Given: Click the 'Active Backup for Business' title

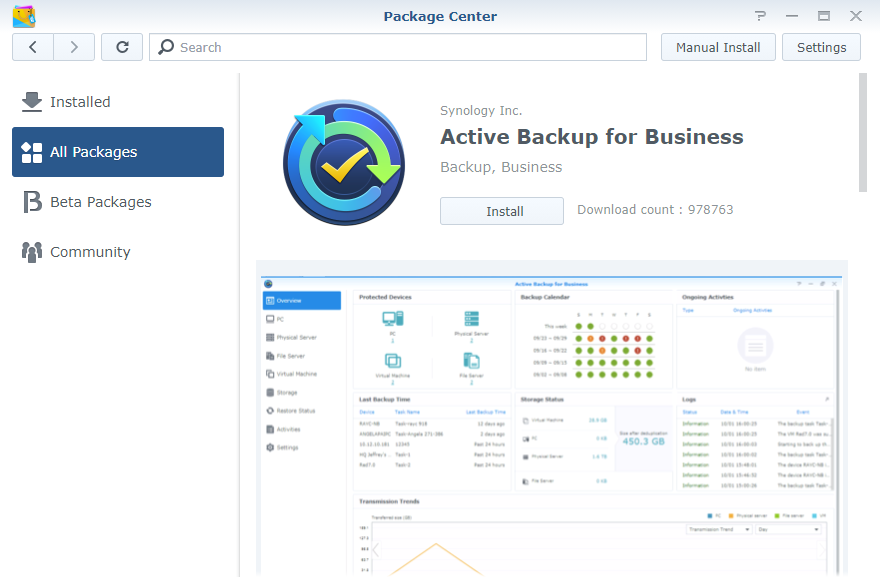Looking at the screenshot, I should tap(592, 137).
